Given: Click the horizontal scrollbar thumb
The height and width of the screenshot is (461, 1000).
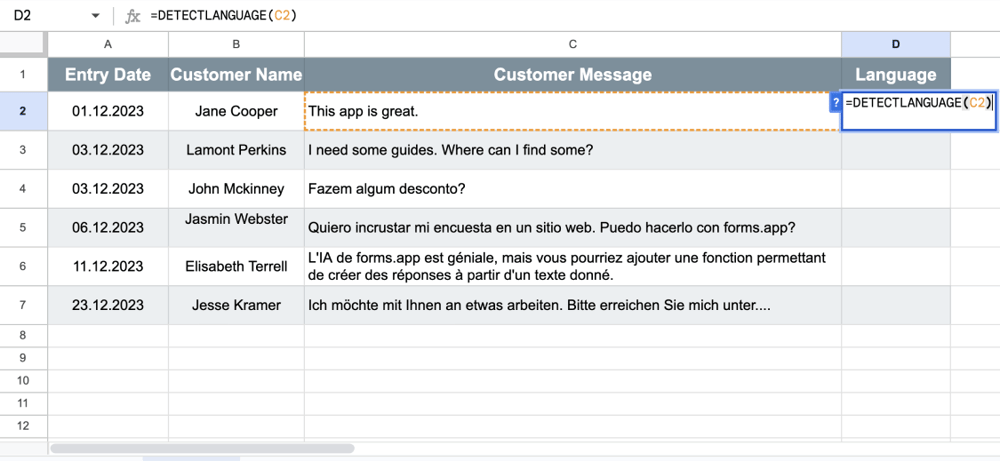Looking at the screenshot, I should (x=202, y=449).
